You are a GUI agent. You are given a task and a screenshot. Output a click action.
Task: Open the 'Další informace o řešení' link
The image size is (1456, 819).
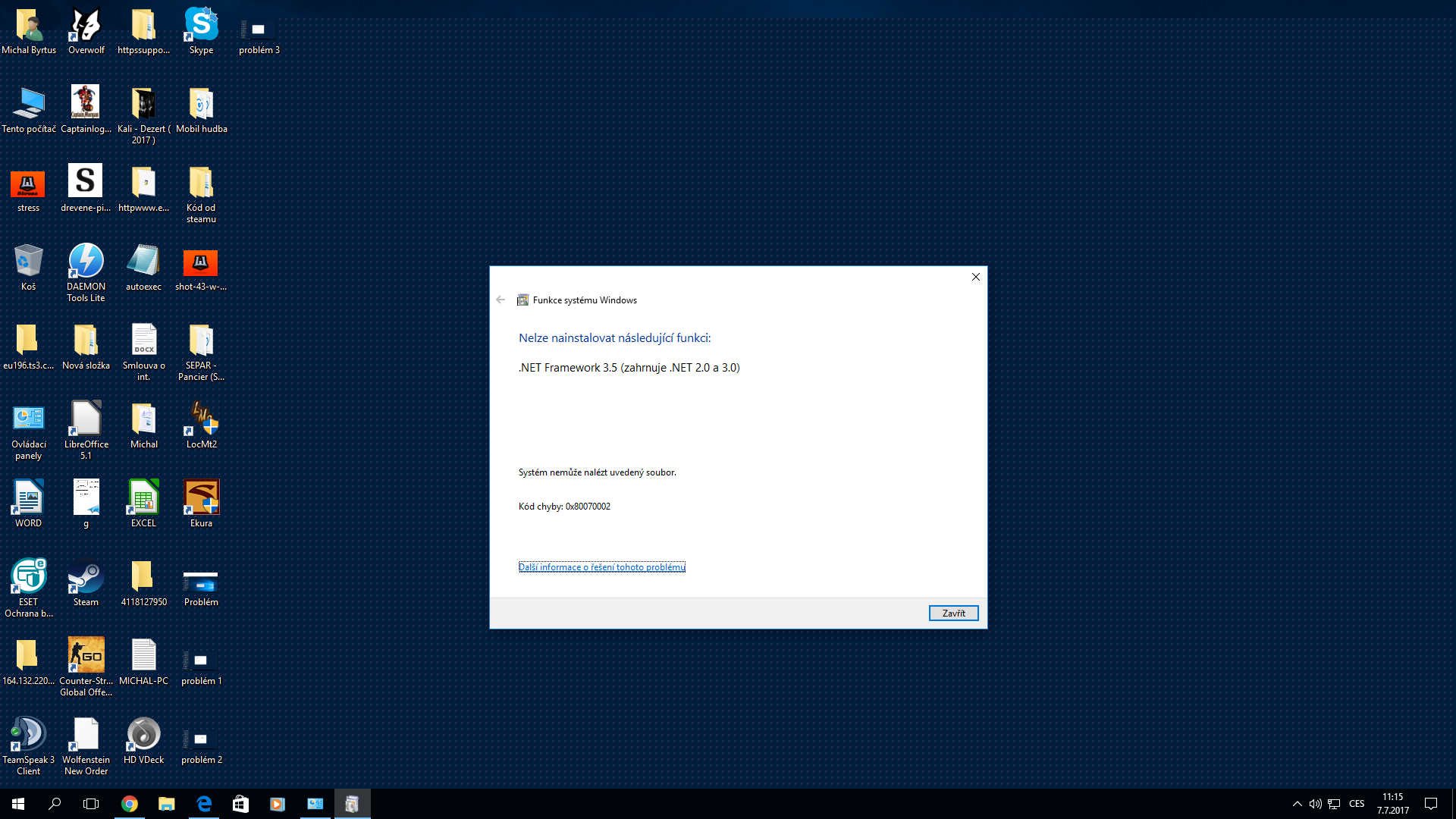point(601,567)
